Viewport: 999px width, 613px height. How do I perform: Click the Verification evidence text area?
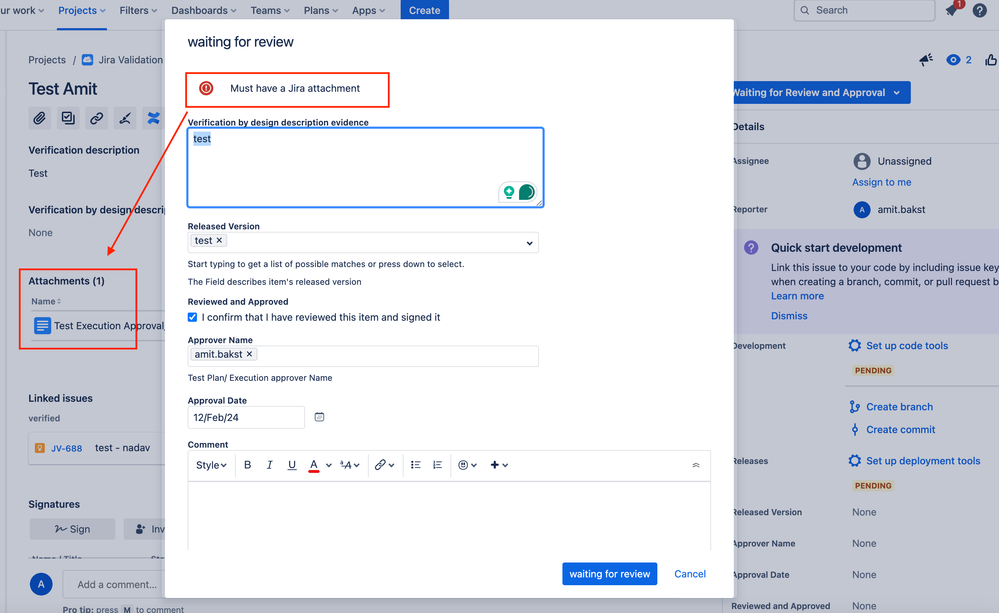point(365,168)
